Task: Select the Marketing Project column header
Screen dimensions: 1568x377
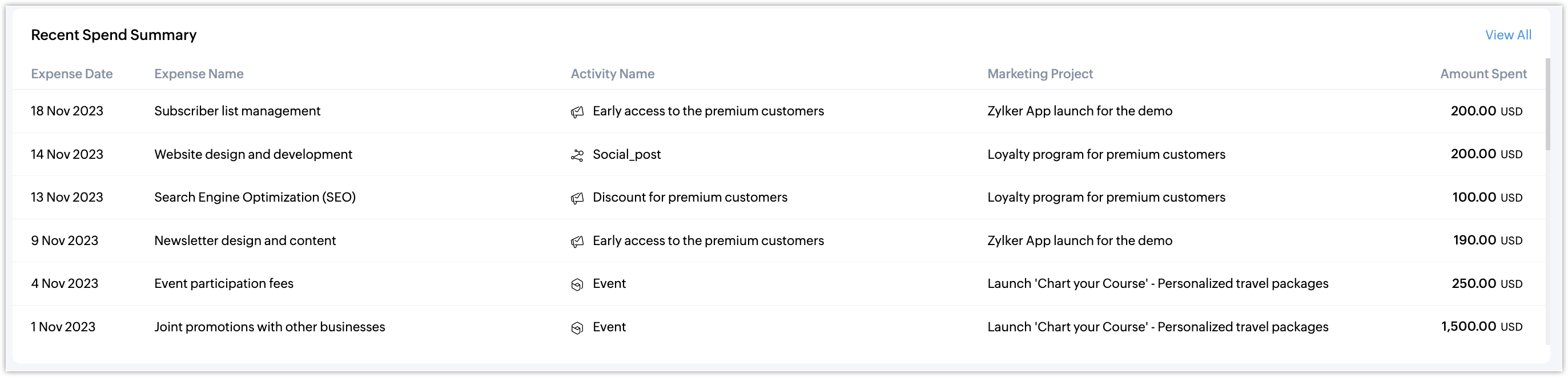Action: point(1040,74)
